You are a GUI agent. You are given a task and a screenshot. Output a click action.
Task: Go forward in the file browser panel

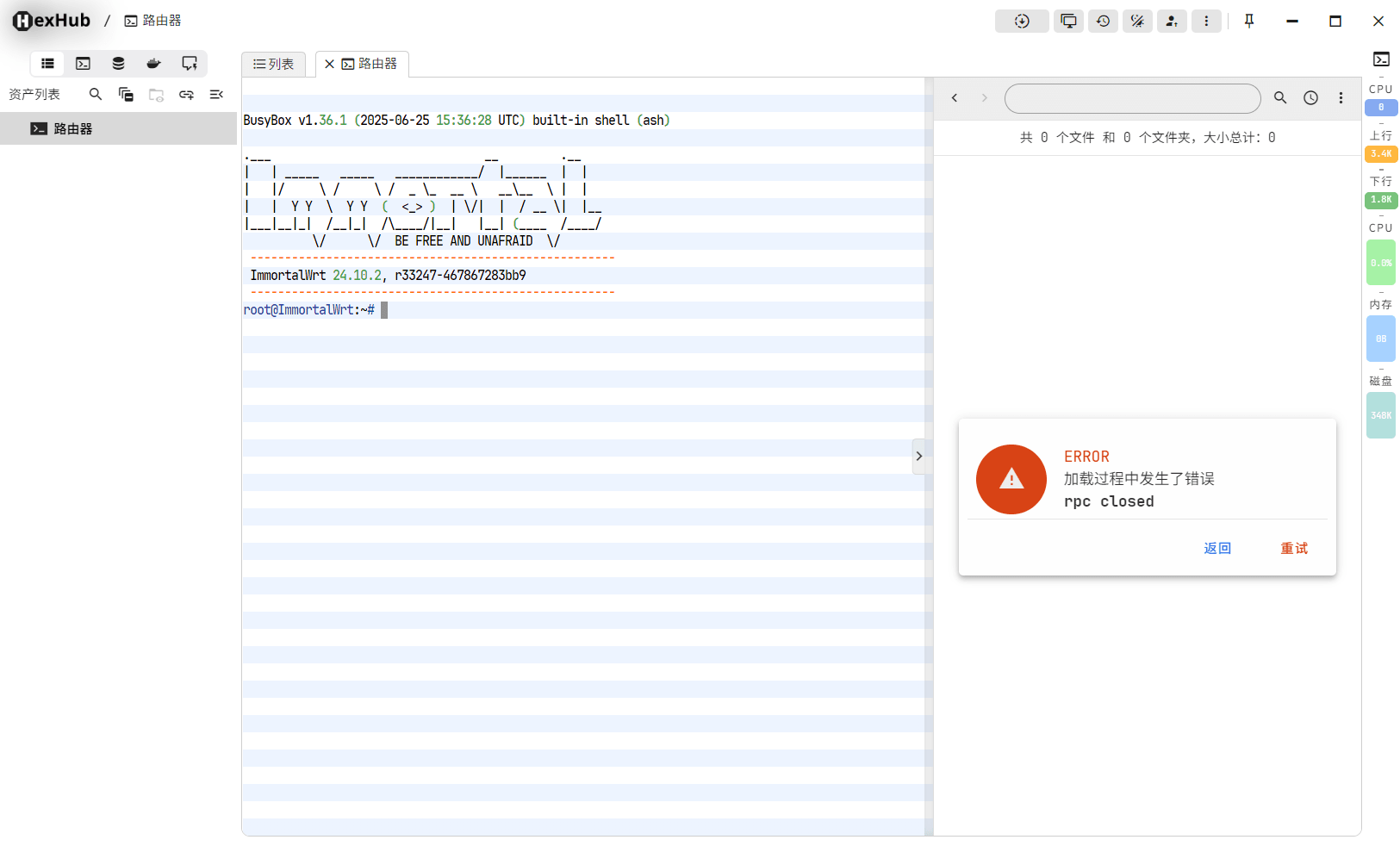point(984,98)
